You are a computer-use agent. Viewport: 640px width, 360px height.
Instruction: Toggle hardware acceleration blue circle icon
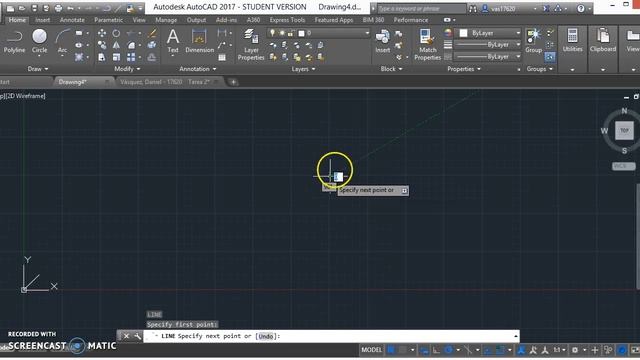pos(621,350)
